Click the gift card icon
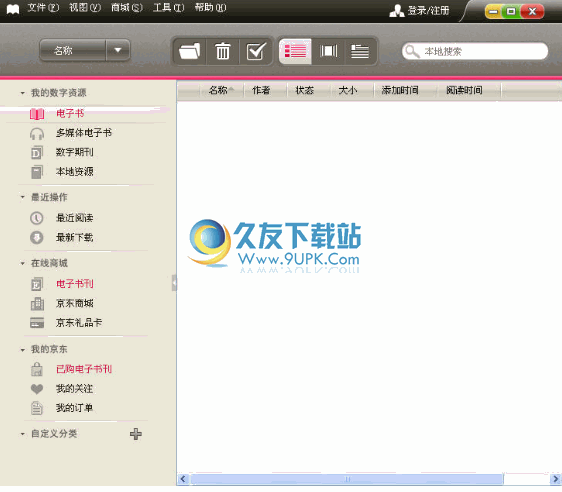This screenshot has width=562, height=492. (37, 323)
